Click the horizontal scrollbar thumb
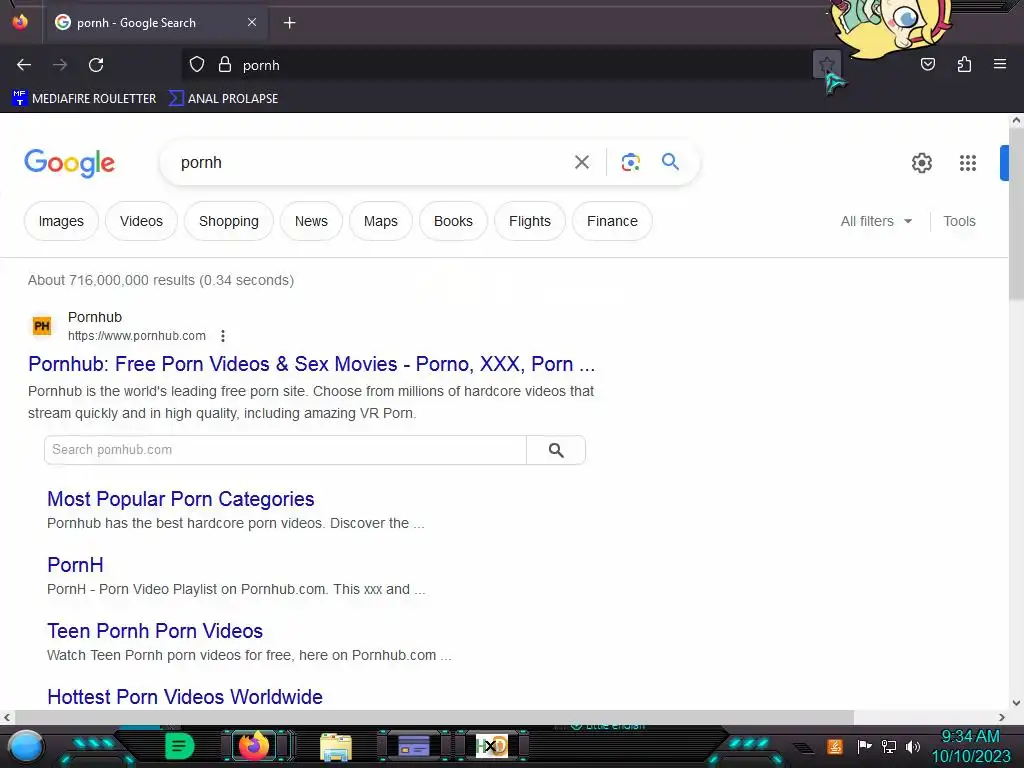 434,717
